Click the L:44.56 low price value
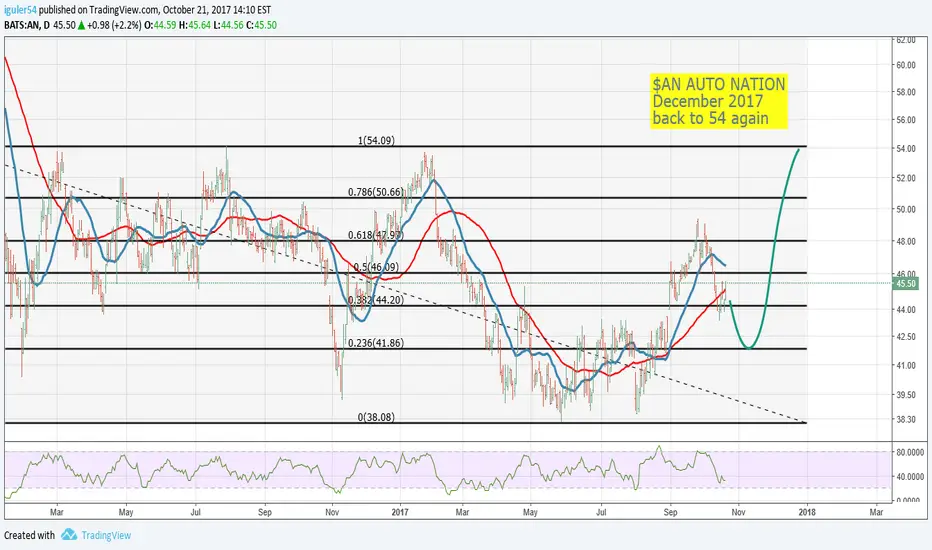 pos(228,25)
